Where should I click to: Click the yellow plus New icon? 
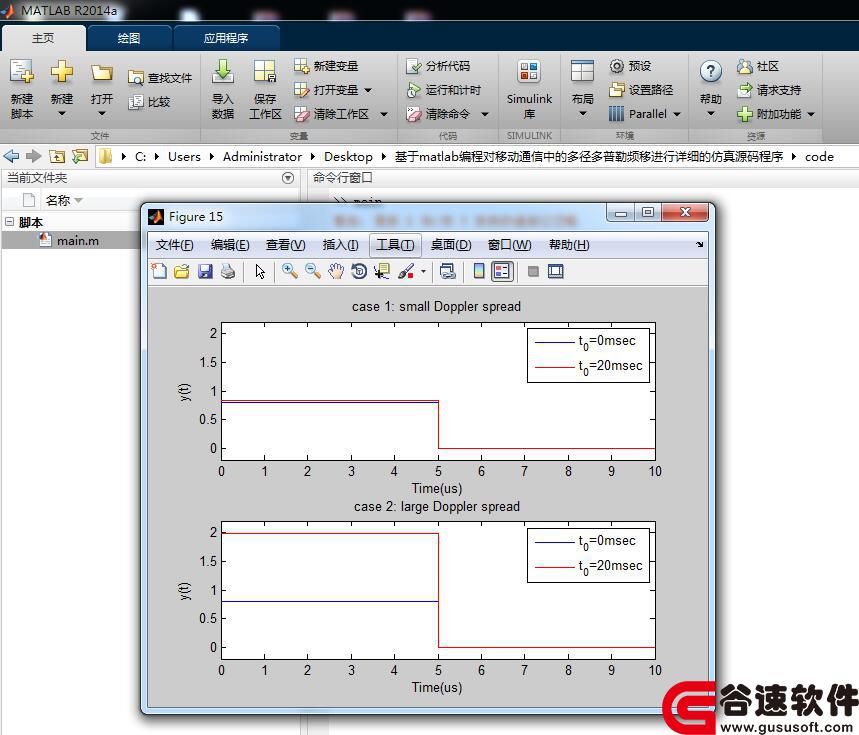pos(61,72)
